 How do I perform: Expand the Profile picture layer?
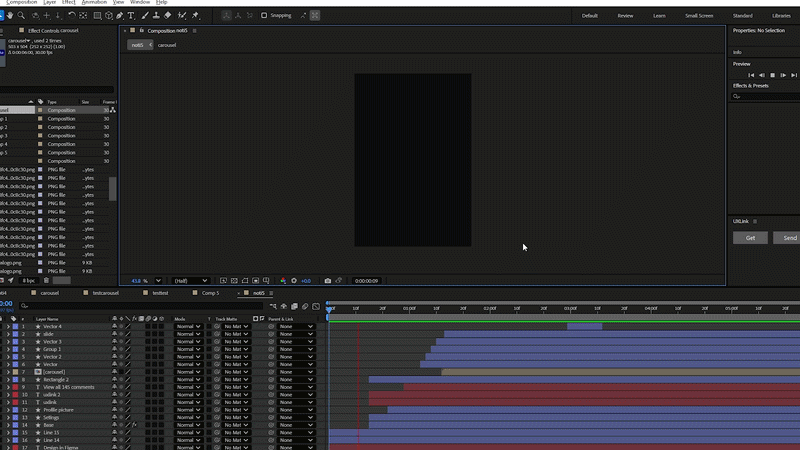pyautogui.click(x=8, y=410)
